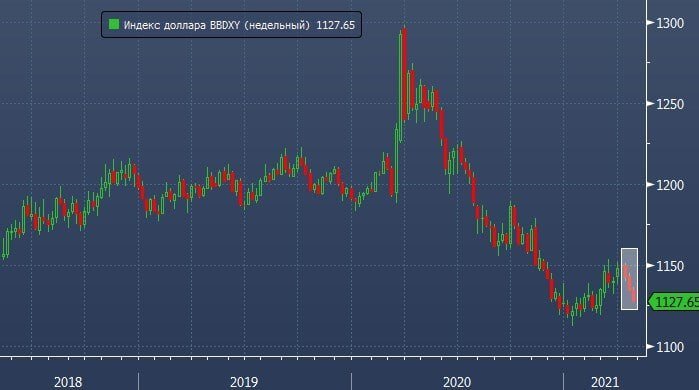Click the green legend square for BBDXY
699x390 pixels.
point(114,24)
